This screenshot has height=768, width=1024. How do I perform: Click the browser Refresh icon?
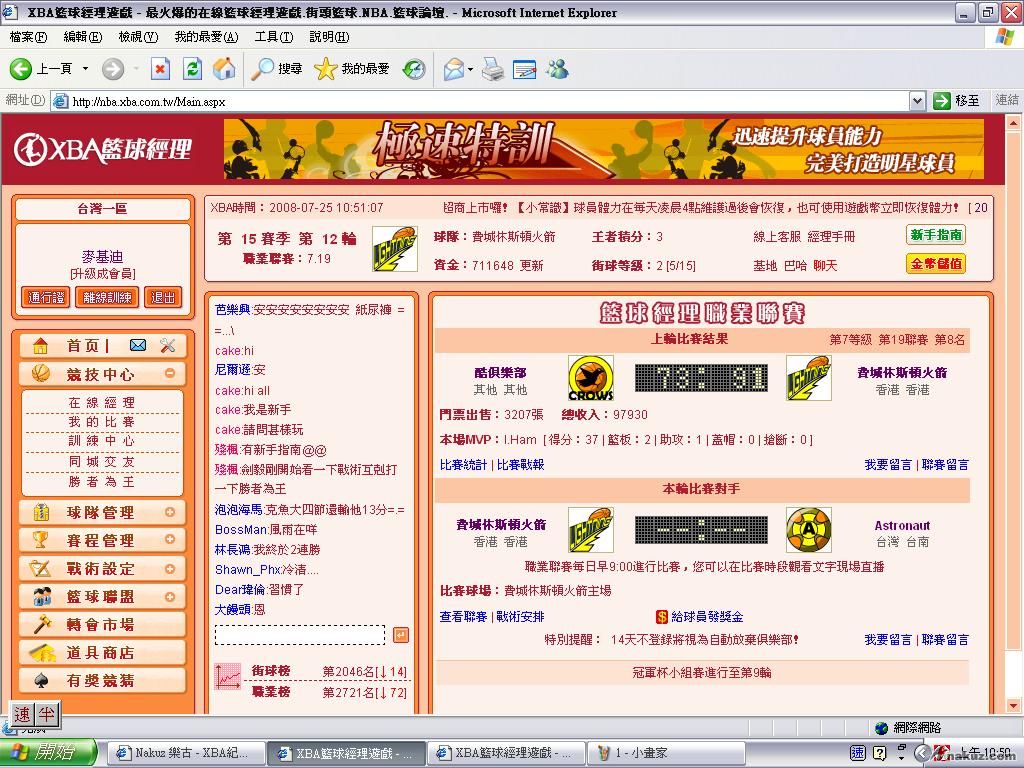point(192,69)
